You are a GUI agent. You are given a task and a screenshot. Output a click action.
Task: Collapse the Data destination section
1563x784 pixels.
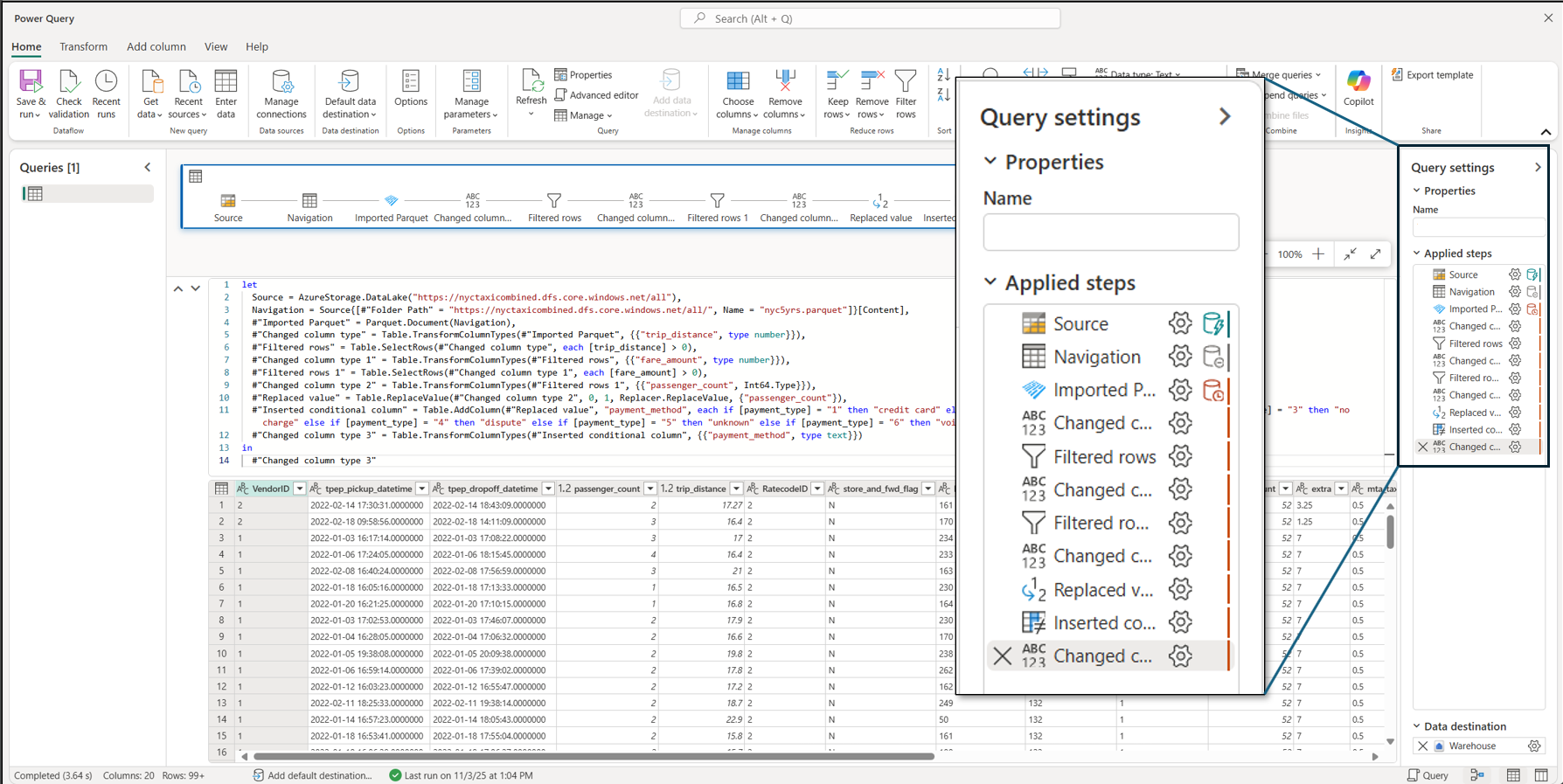[1417, 726]
